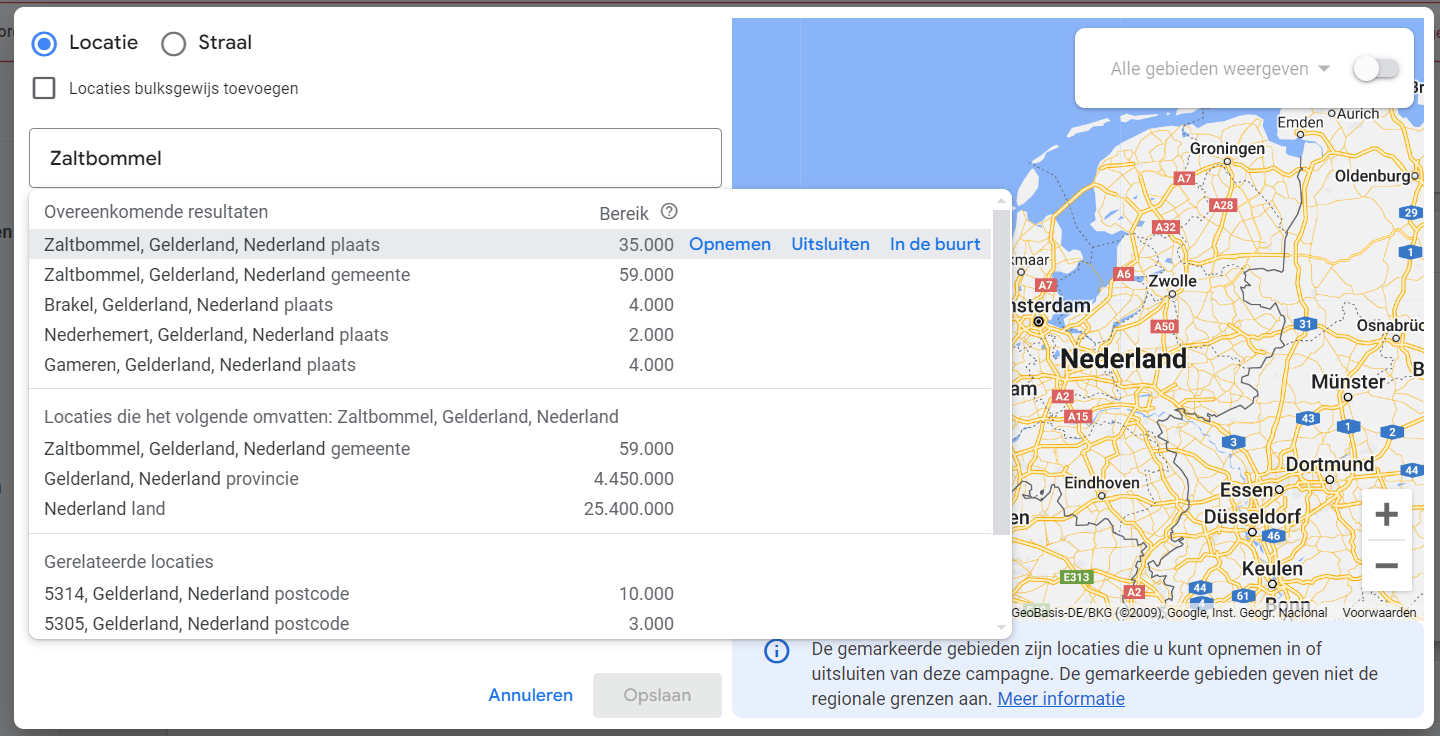Click the Bereik help question mark icon
The image size is (1440, 736).
[670, 212]
